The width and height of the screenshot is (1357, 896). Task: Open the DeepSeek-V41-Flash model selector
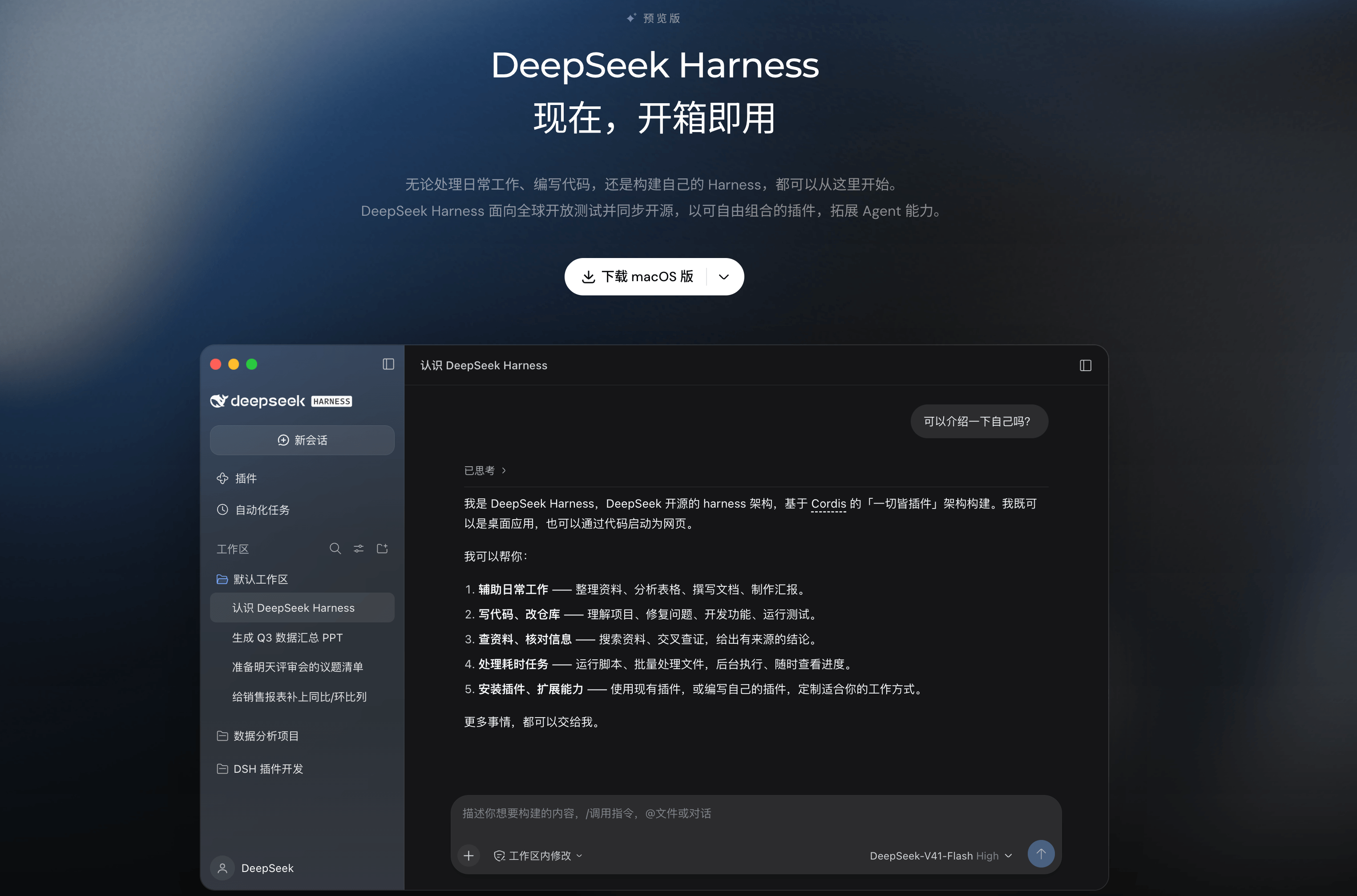pyautogui.click(x=941, y=856)
